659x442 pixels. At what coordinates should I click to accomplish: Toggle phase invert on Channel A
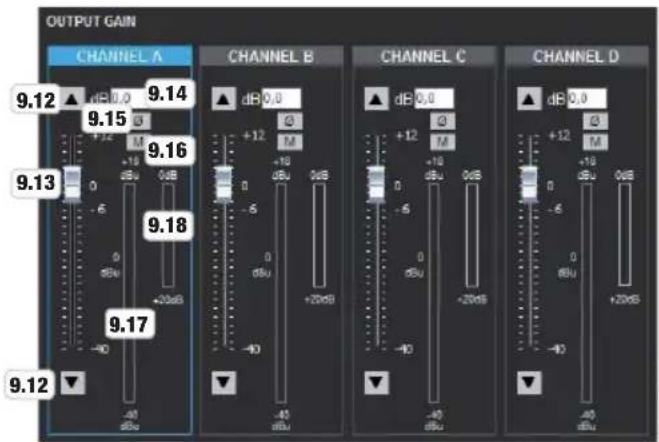[139, 121]
